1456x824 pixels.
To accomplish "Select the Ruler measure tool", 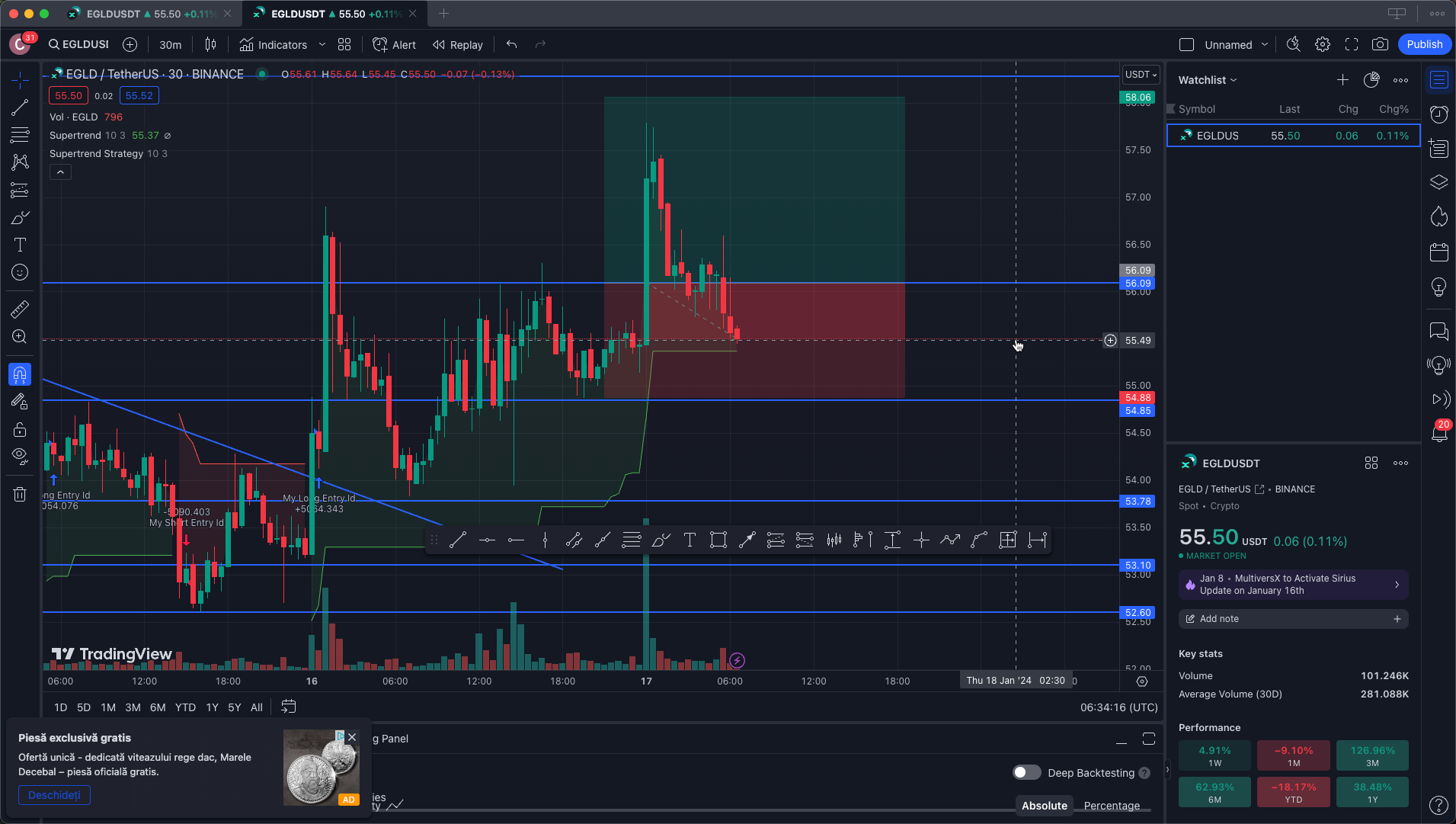I will [x=20, y=309].
